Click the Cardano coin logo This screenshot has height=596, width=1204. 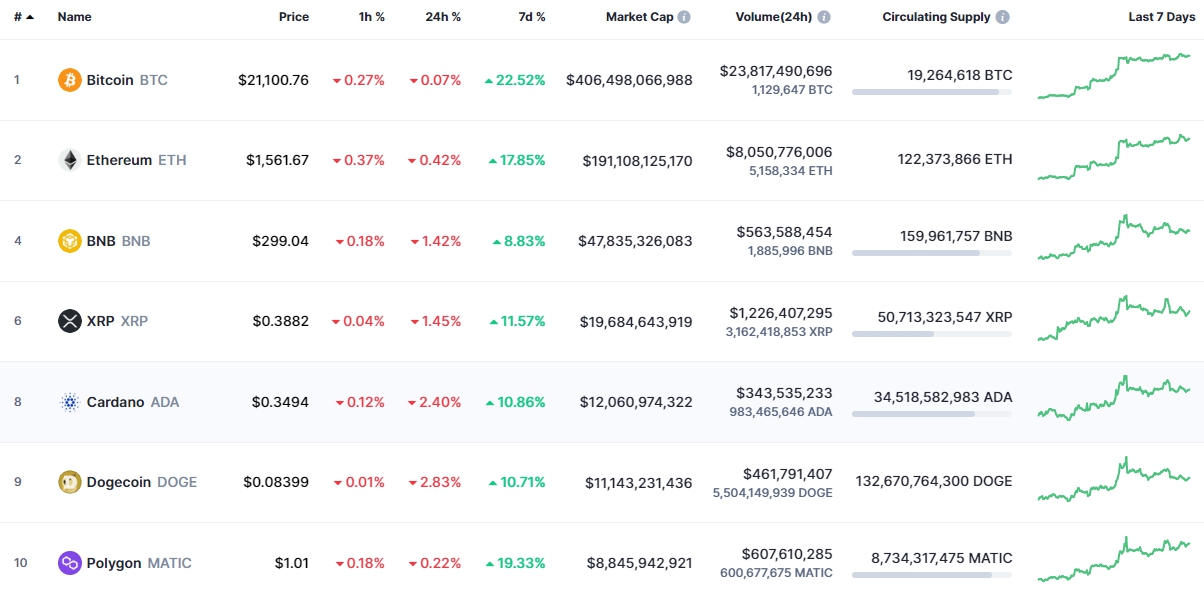coord(70,402)
